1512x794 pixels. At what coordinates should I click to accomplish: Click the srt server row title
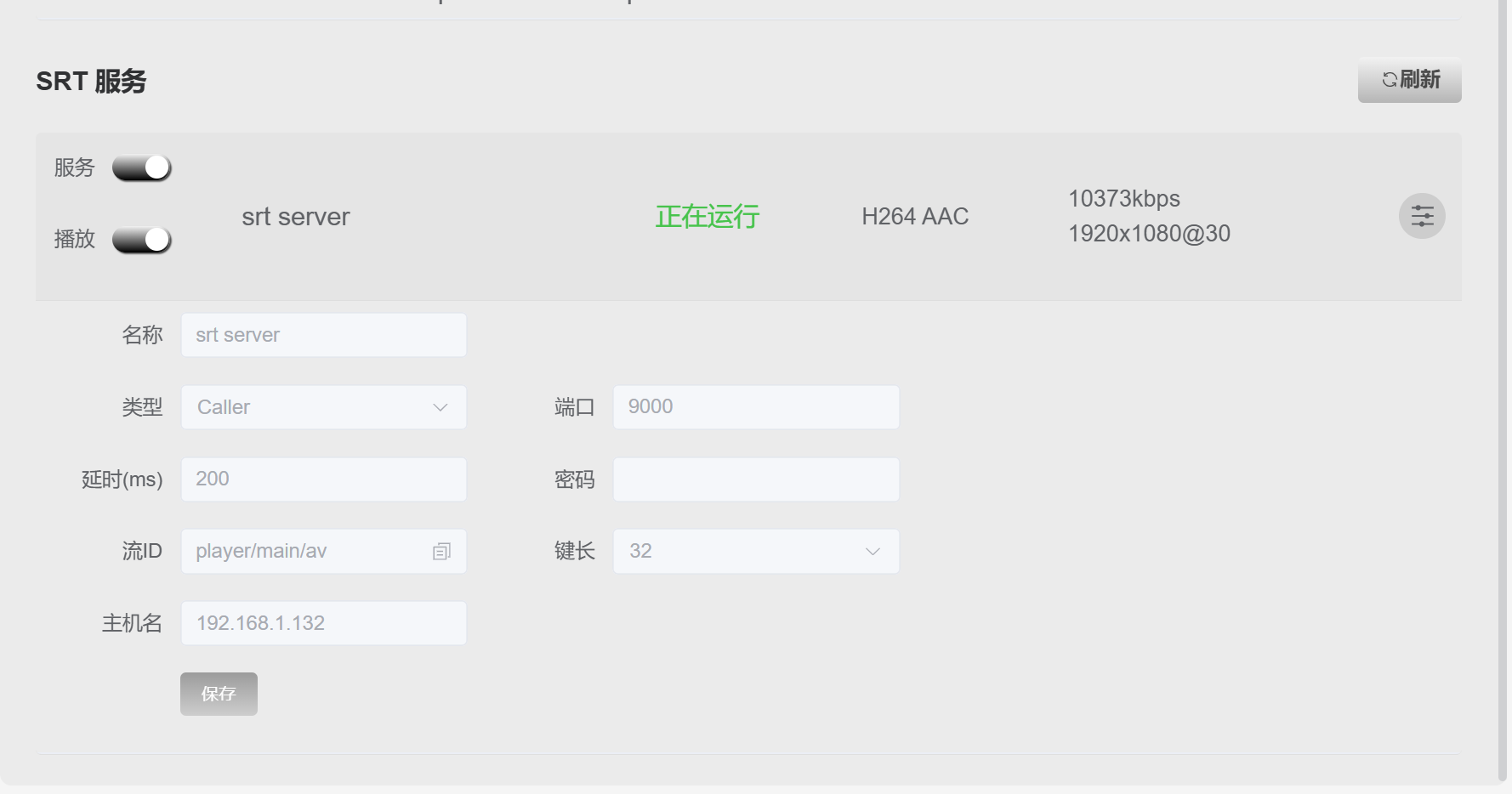[296, 217]
